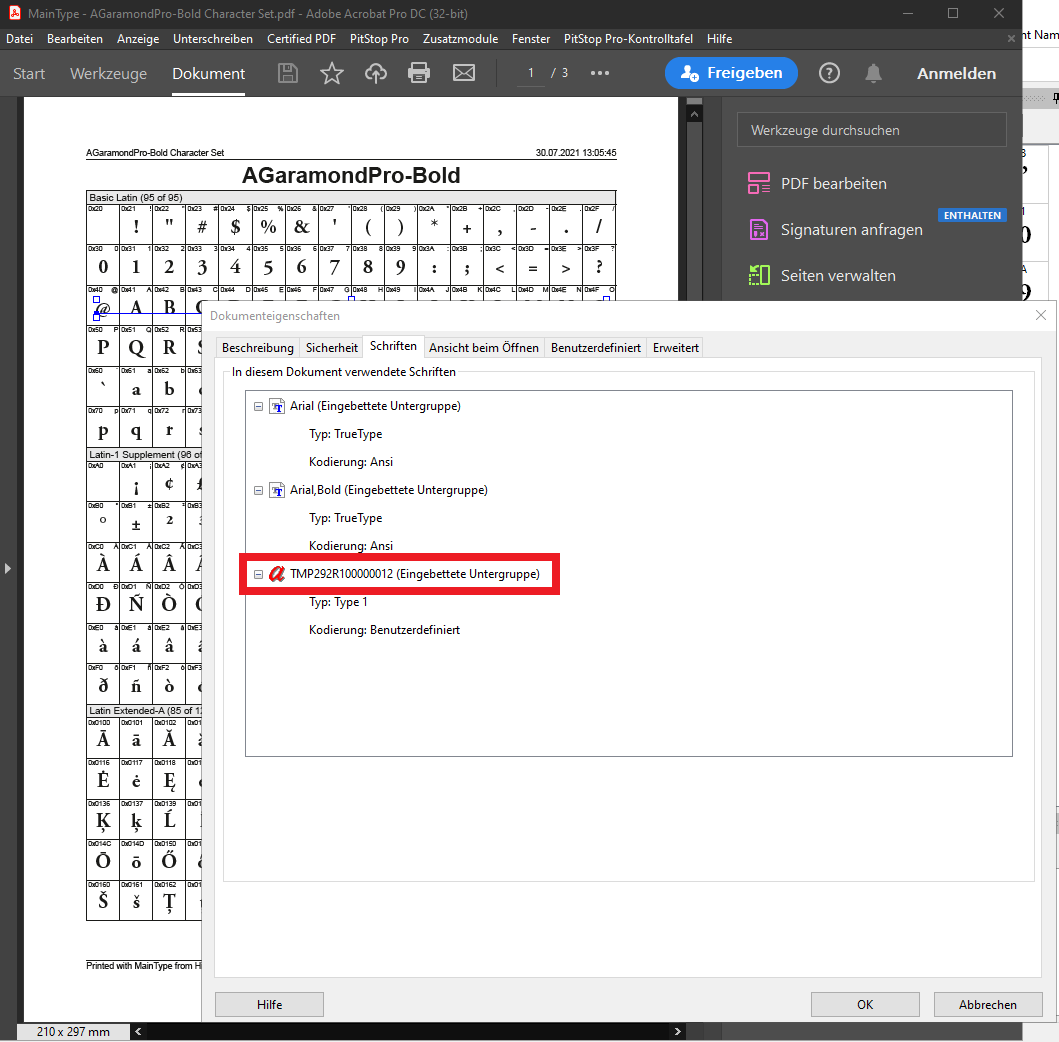Open the Hilfe menu
Screen dimensions: 1059x1042
point(719,39)
